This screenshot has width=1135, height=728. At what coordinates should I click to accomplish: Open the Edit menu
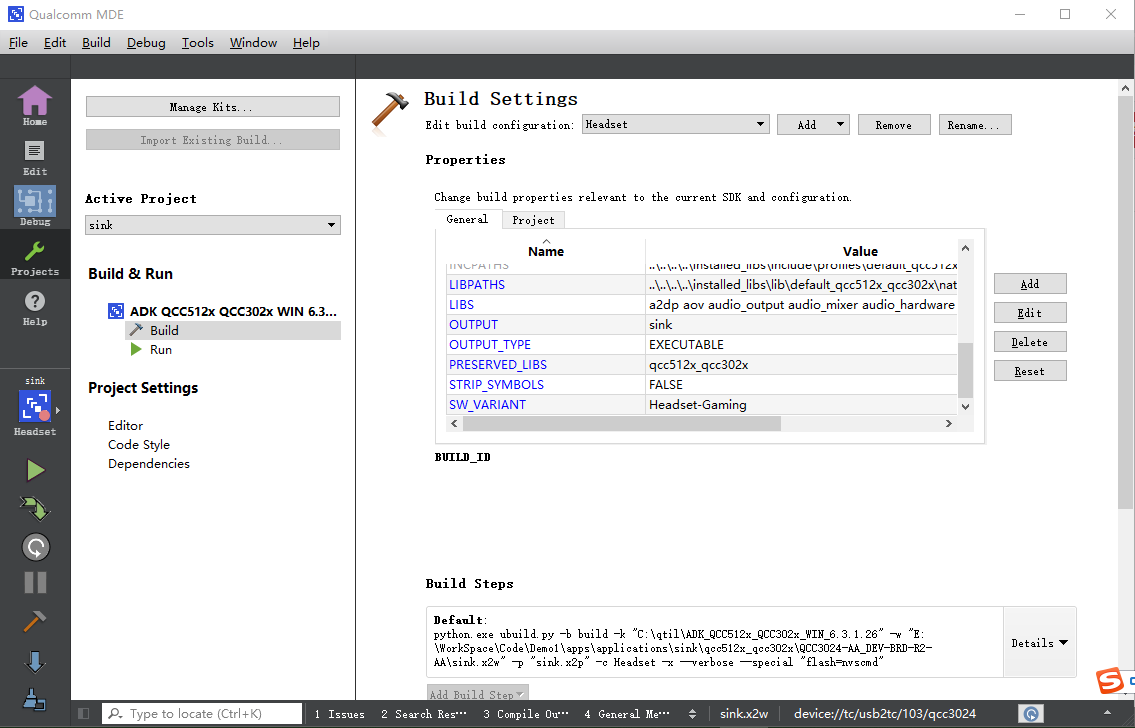(x=55, y=43)
